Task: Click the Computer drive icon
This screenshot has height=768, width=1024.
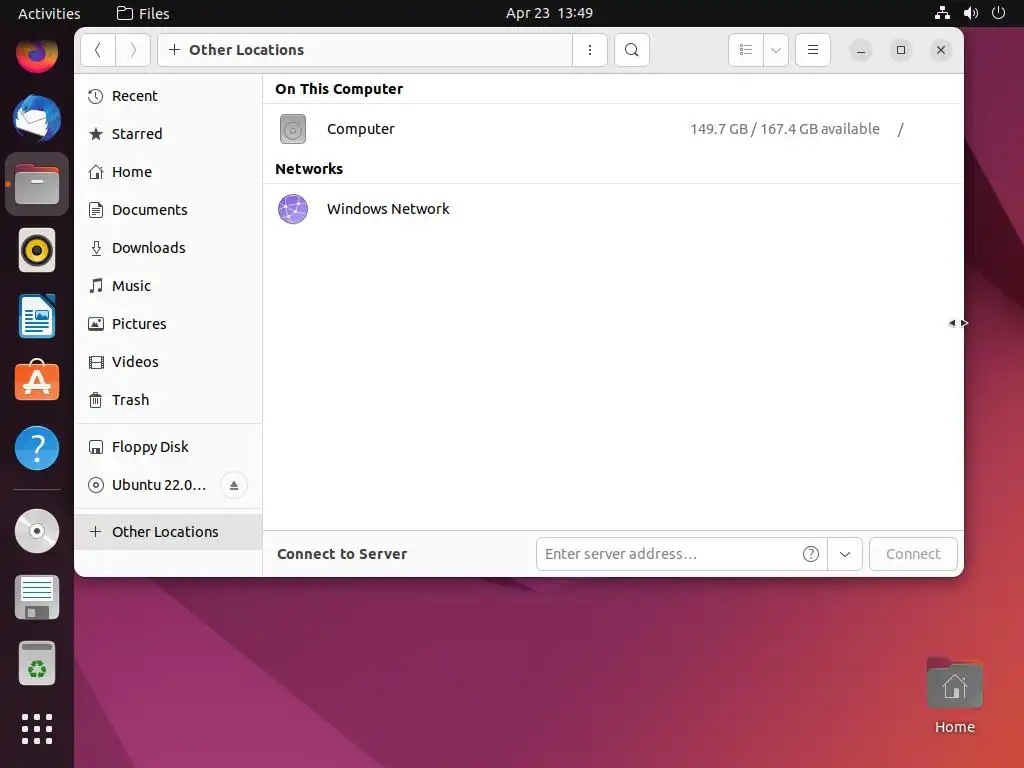Action: pos(293,129)
